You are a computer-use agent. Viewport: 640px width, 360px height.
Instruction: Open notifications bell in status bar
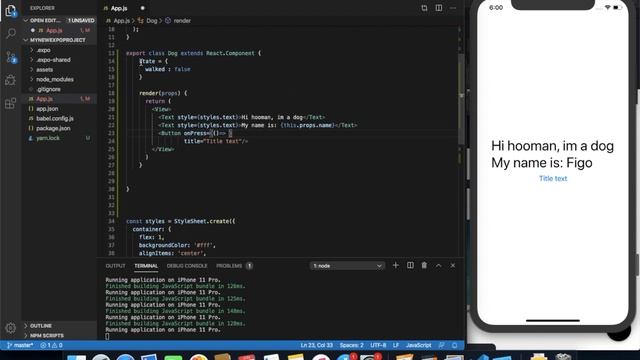point(454,345)
